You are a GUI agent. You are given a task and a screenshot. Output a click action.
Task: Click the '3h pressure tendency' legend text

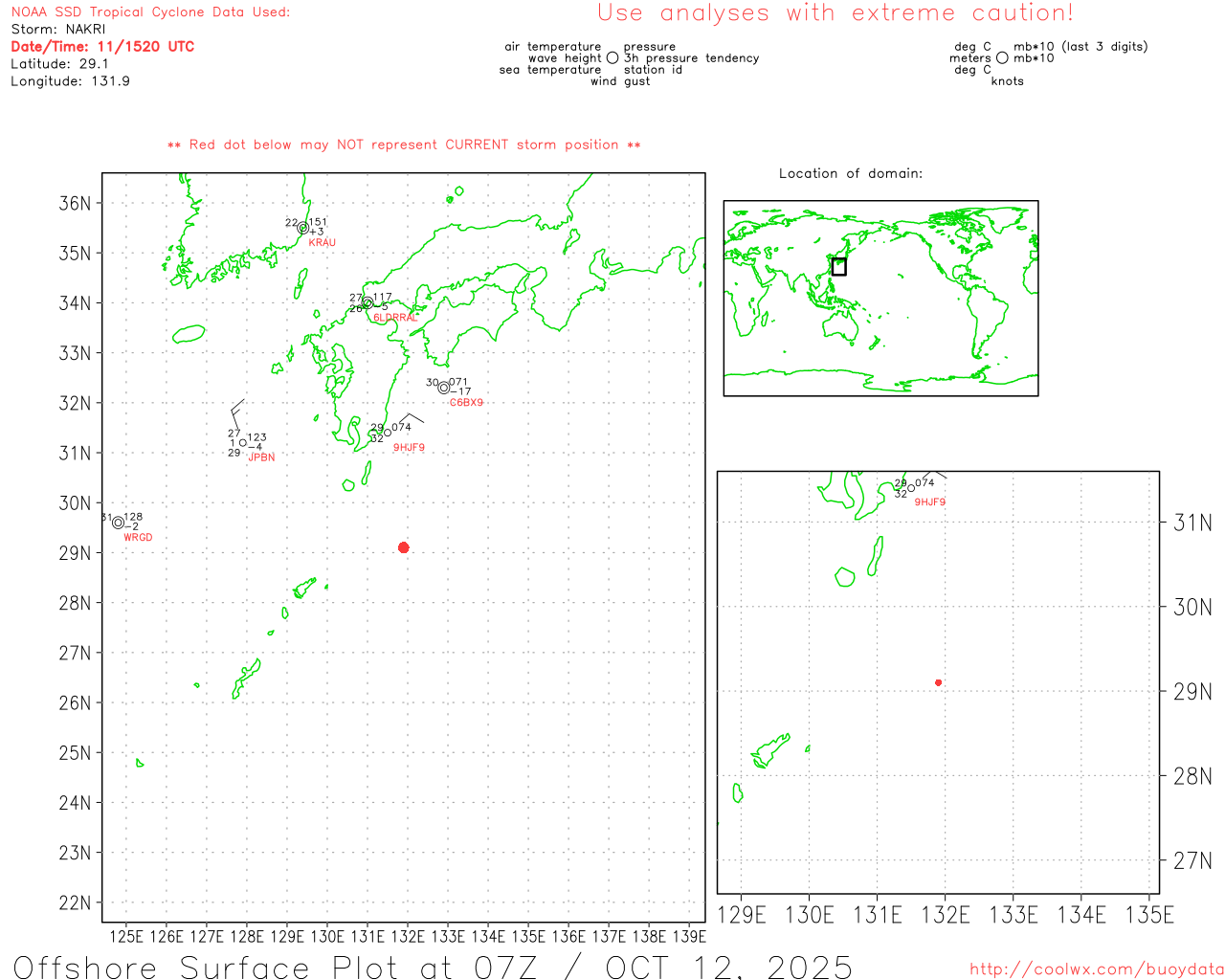coord(692,58)
